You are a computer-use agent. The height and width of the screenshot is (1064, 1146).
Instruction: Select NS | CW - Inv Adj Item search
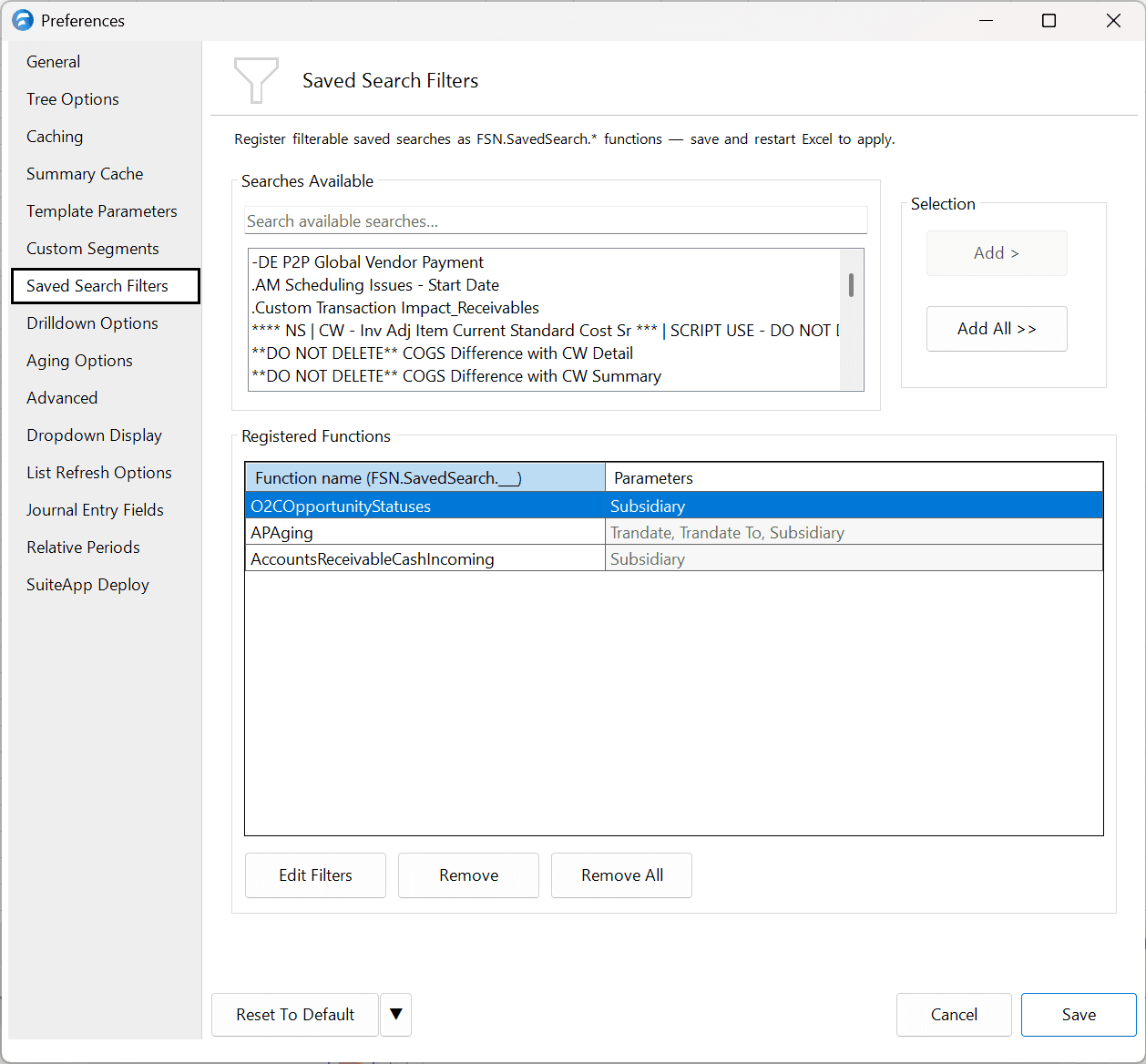[545, 331]
